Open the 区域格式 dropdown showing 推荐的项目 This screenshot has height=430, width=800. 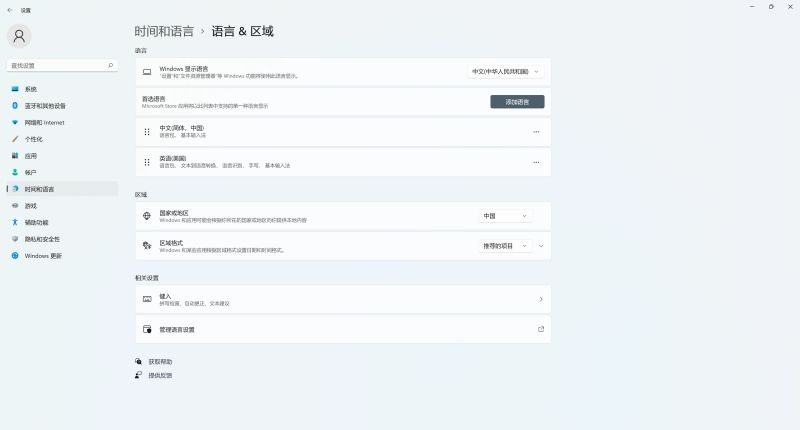coord(506,246)
